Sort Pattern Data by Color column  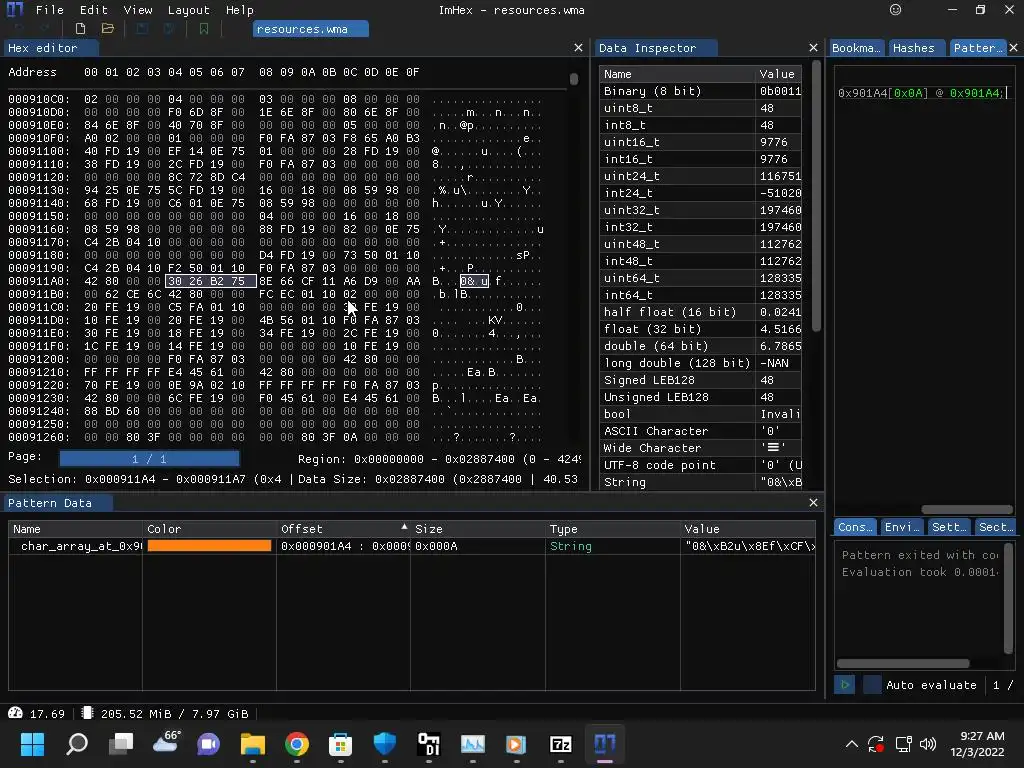coord(210,528)
